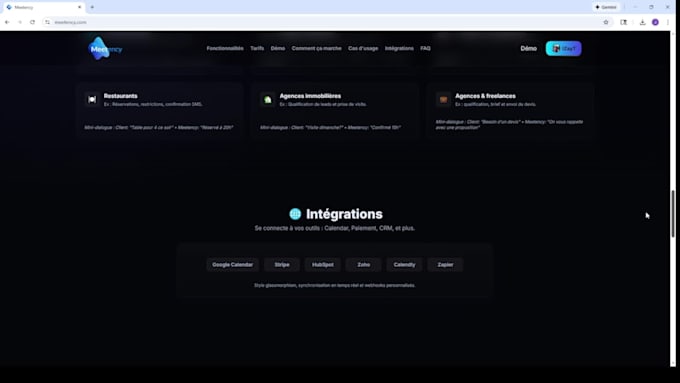Click the Démo link near gradient button
This screenshot has width=680, height=383.
529,49
